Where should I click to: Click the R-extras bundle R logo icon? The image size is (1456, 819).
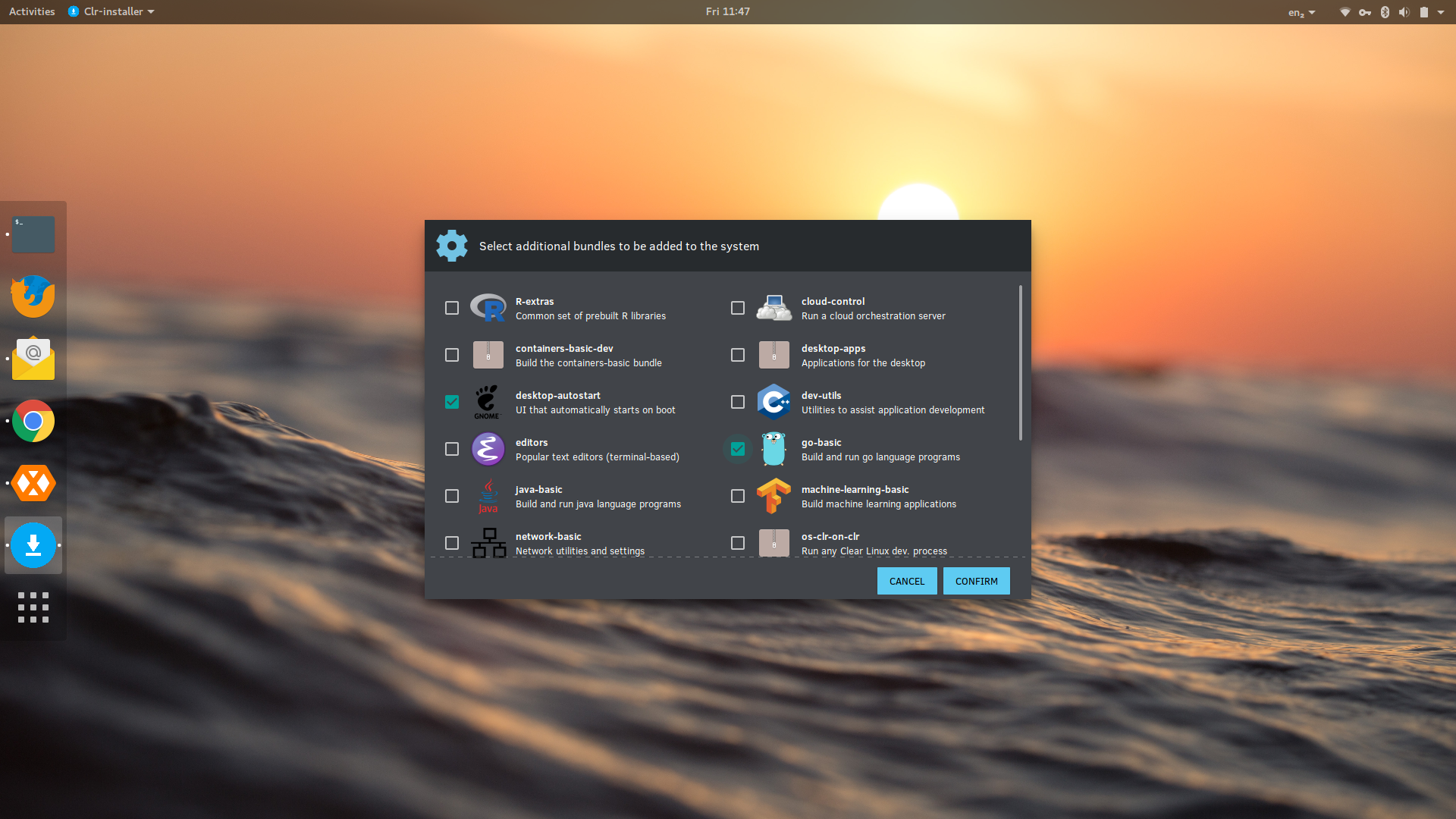click(488, 308)
